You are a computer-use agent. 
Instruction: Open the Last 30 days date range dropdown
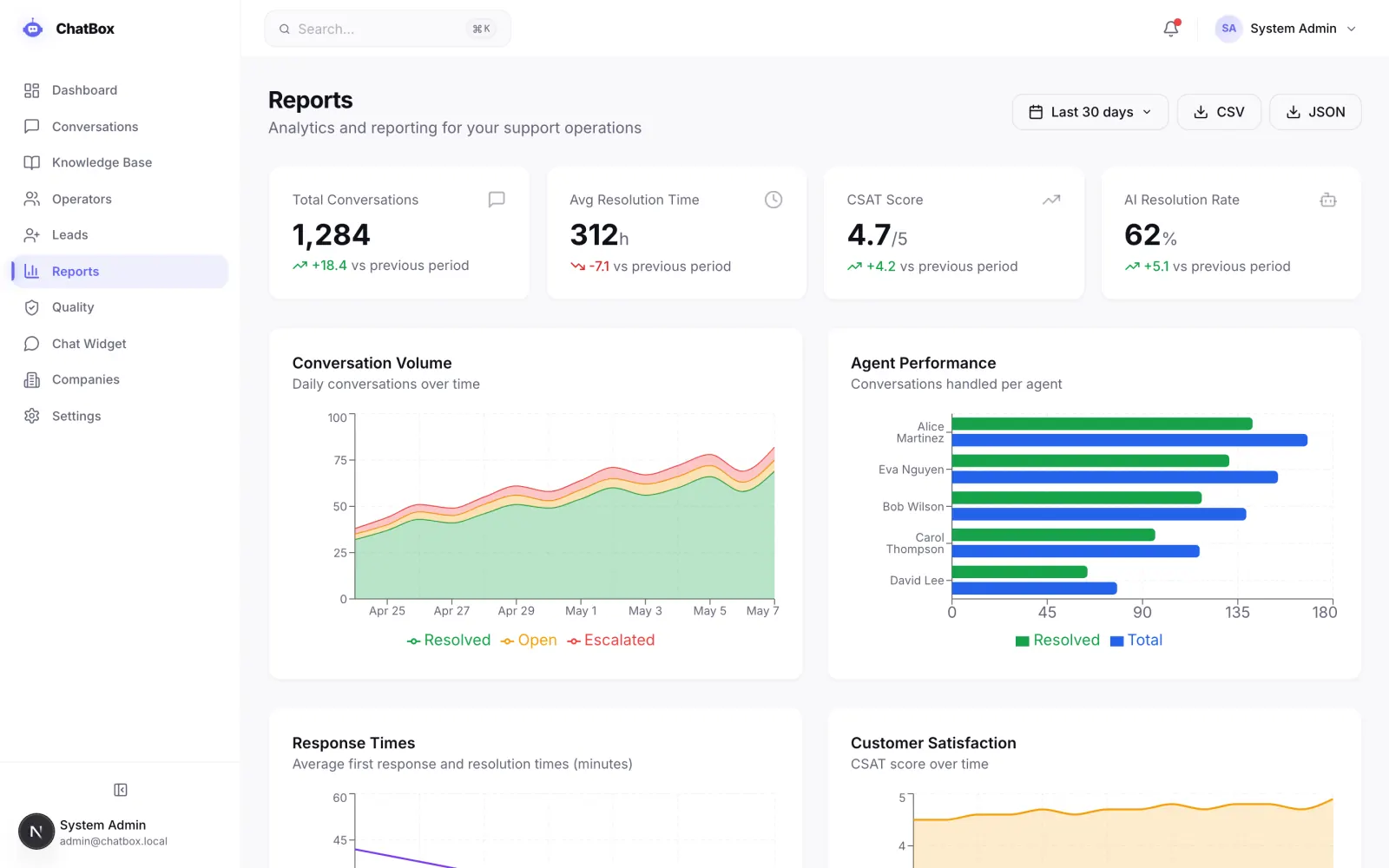tap(1090, 112)
